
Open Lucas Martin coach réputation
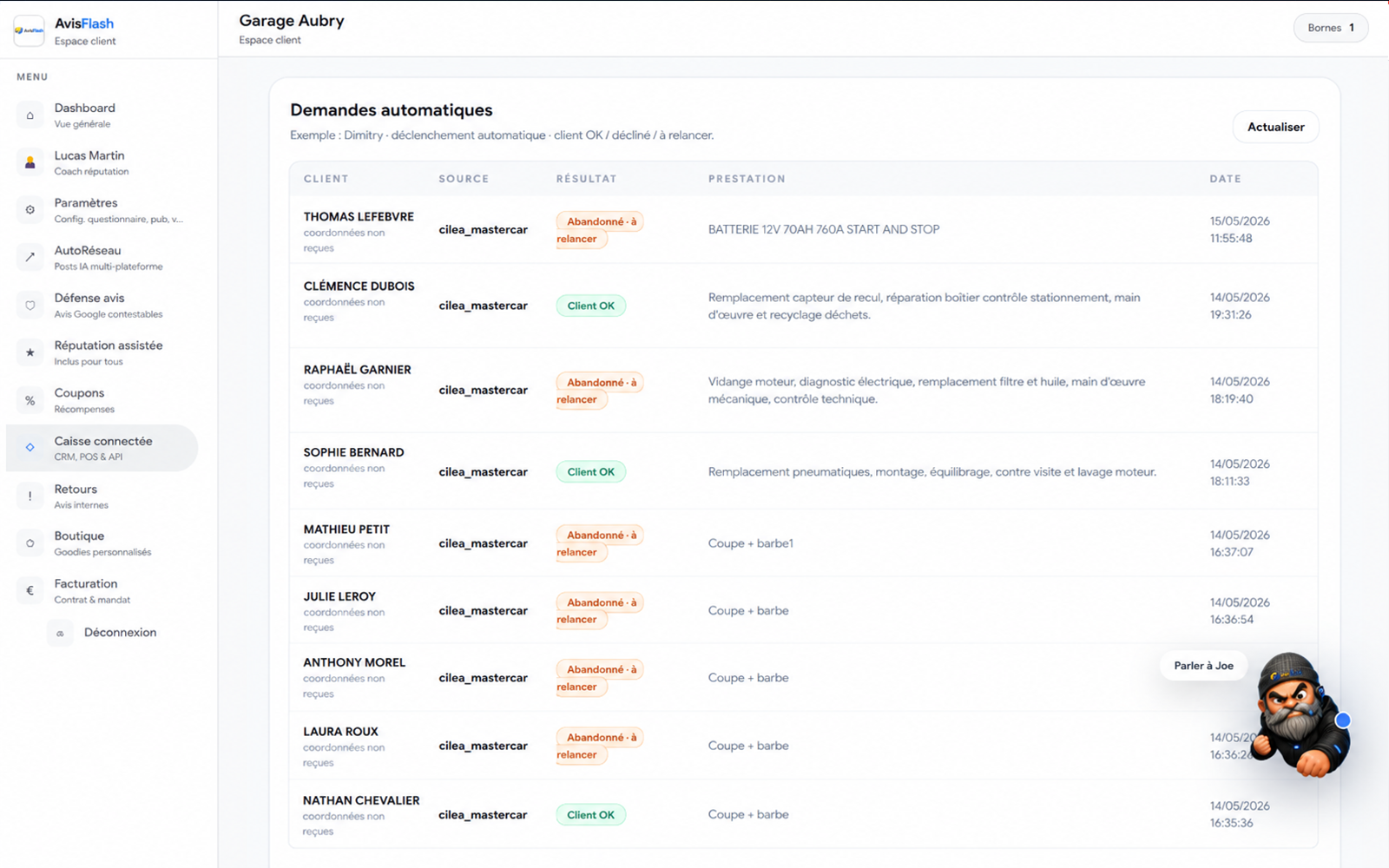pos(102,162)
